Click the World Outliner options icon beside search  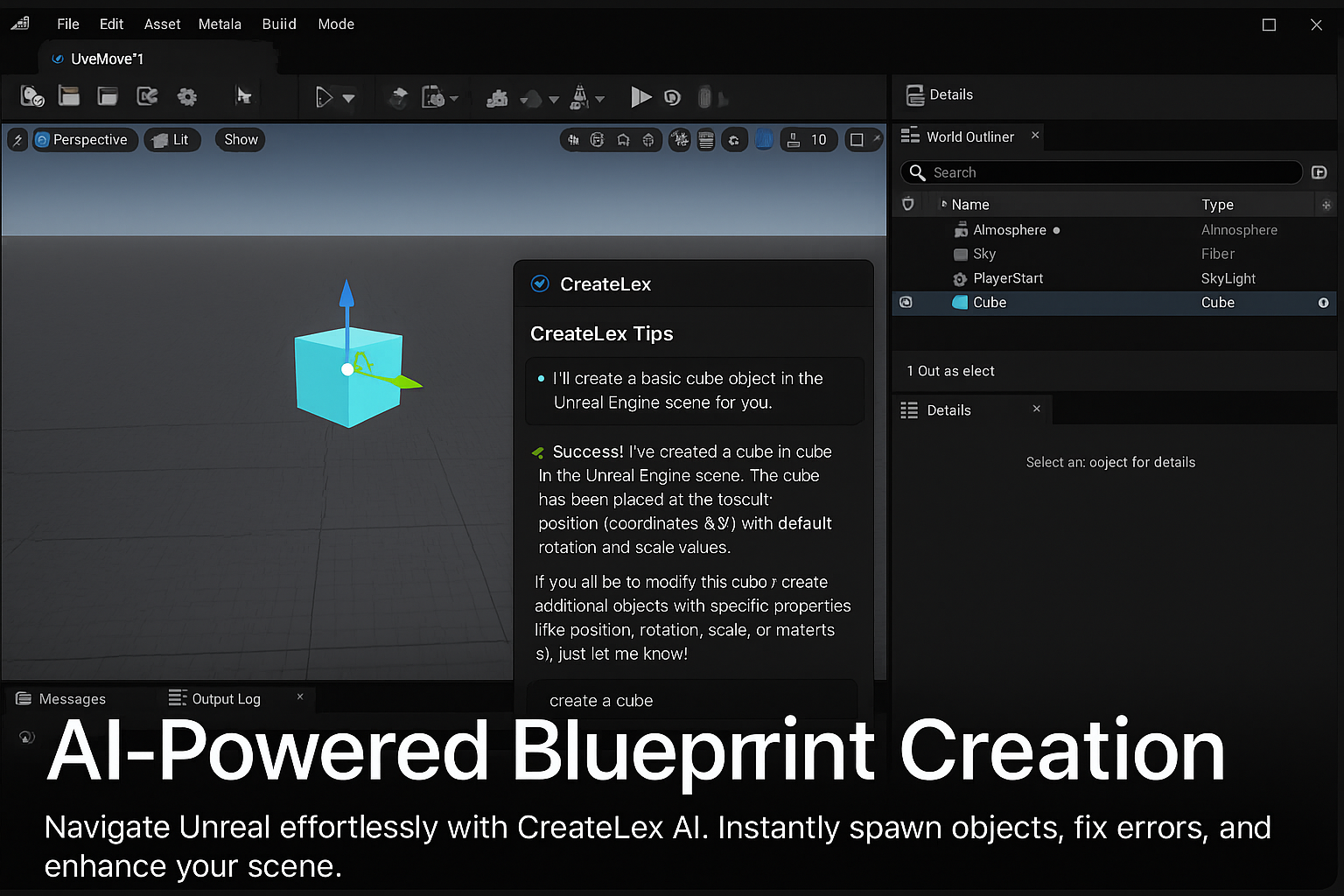coord(1319,172)
